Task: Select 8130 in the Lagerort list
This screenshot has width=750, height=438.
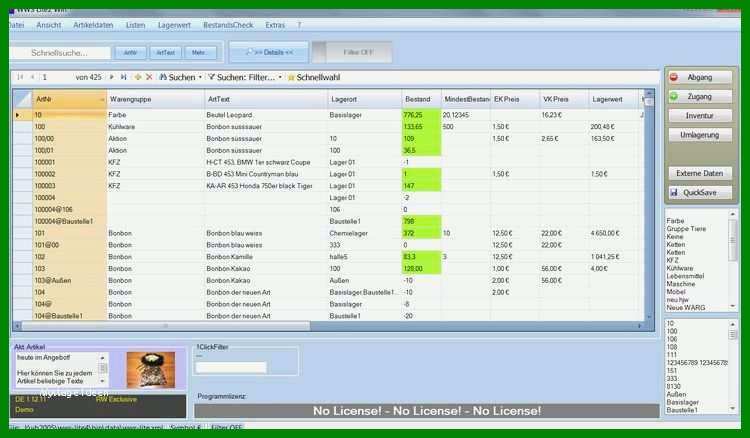Action: tap(673, 386)
